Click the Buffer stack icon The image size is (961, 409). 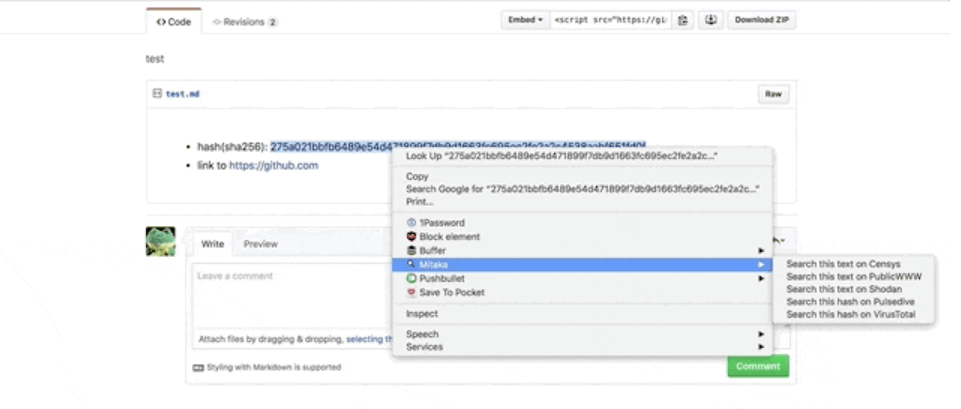point(411,251)
